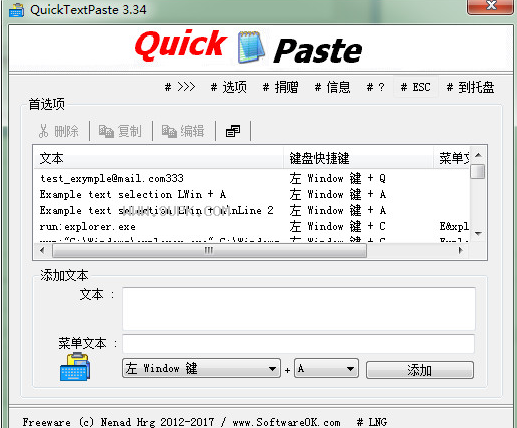Open the # 信息 info menu
This screenshot has width=517, height=428.
point(333,87)
